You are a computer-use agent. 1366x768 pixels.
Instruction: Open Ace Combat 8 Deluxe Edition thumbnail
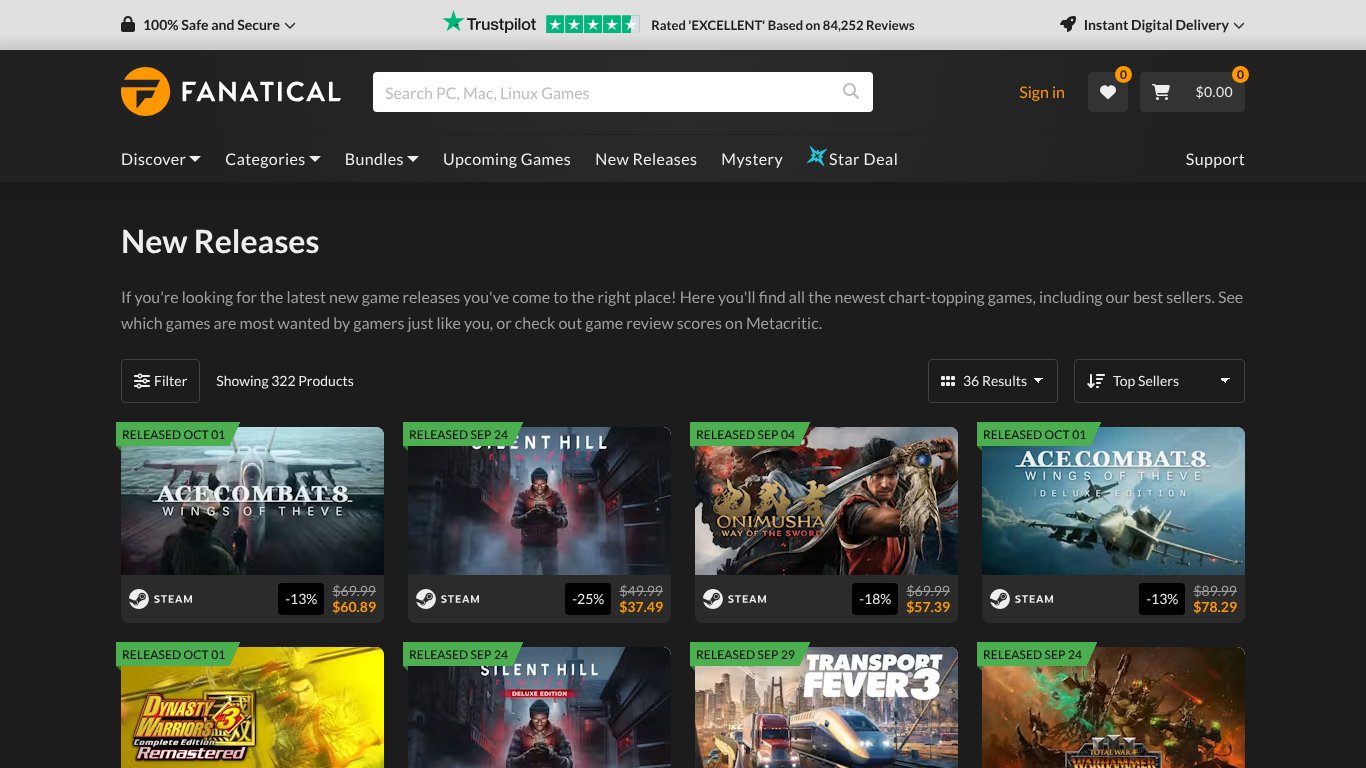pos(1113,501)
